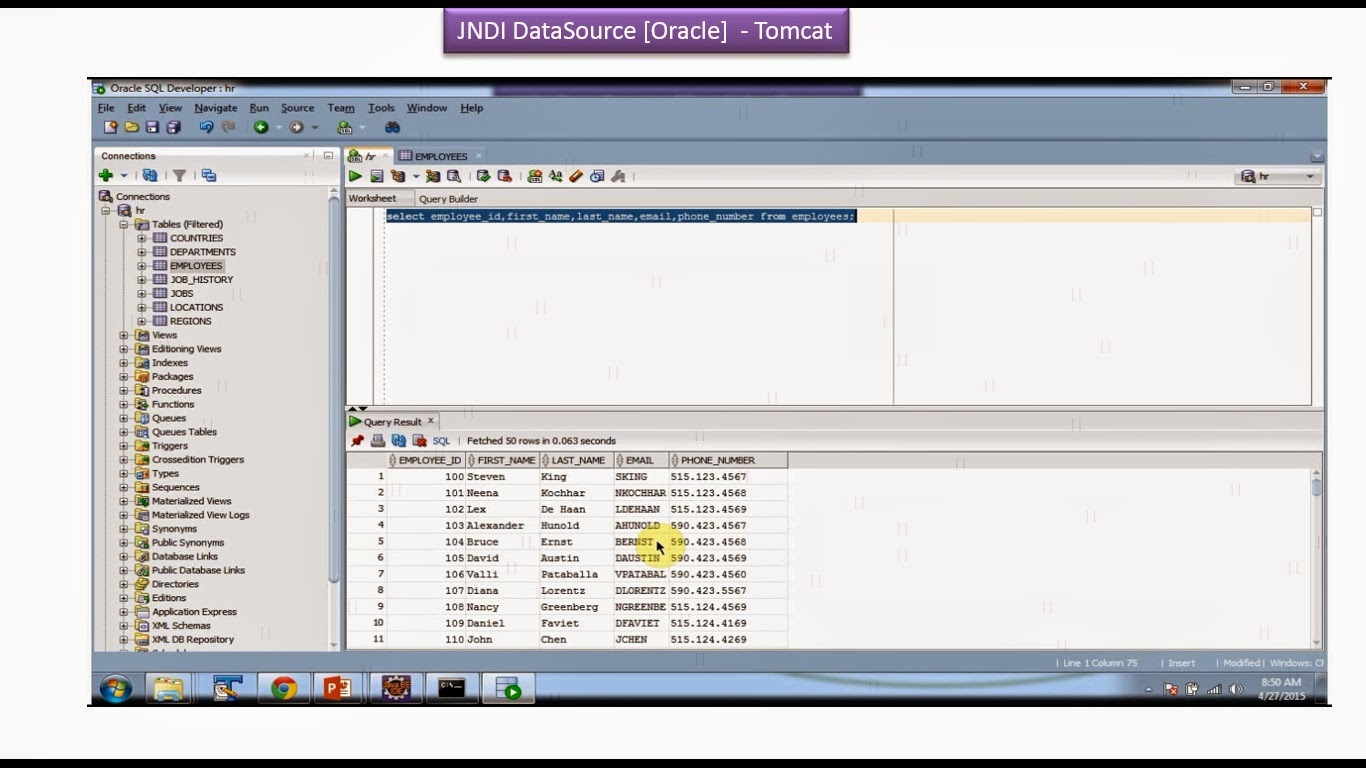This screenshot has width=1366, height=768.
Task: Click the Clear eraser icon
Action: click(x=576, y=176)
